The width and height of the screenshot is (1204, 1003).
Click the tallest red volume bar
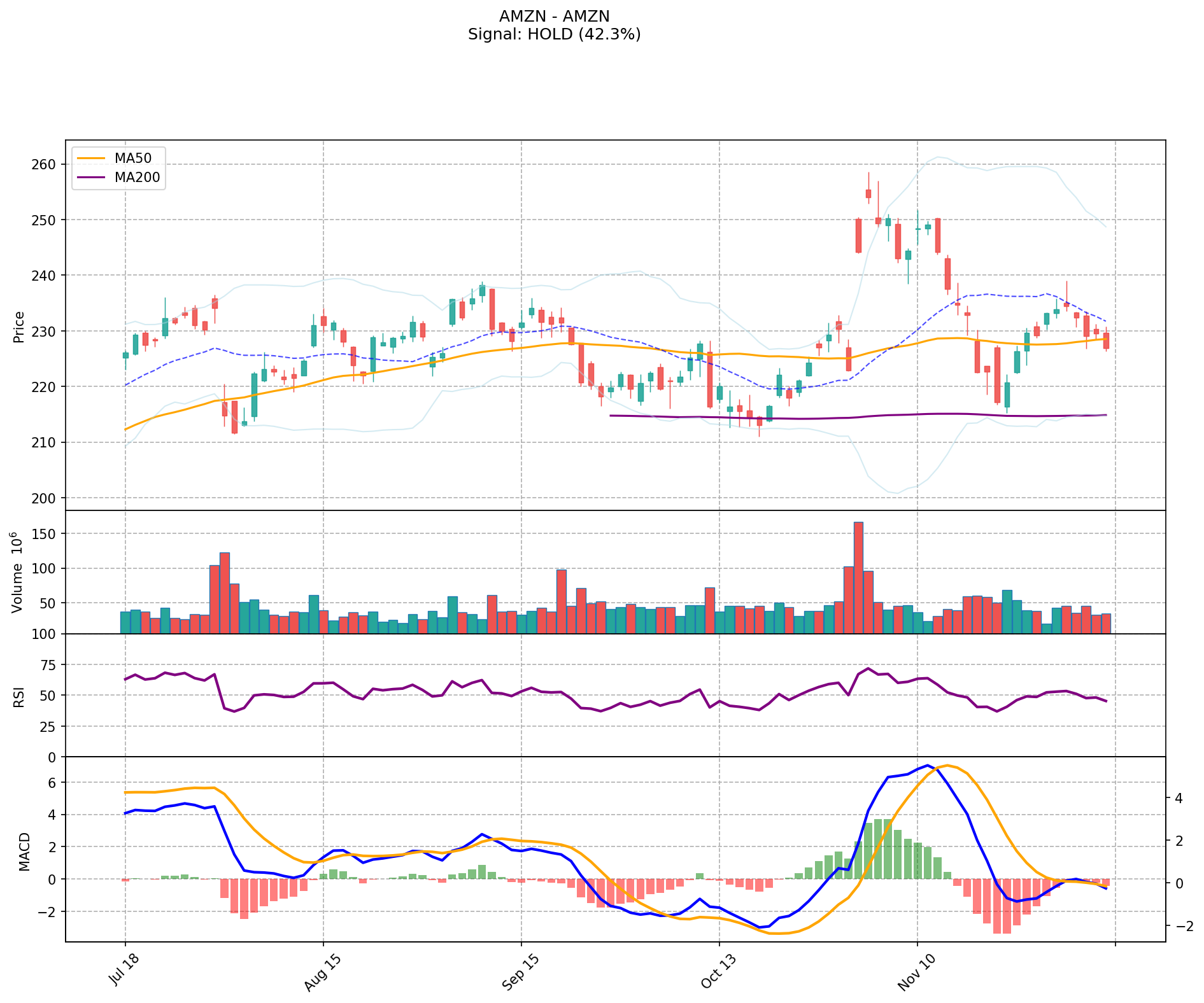(x=858, y=577)
